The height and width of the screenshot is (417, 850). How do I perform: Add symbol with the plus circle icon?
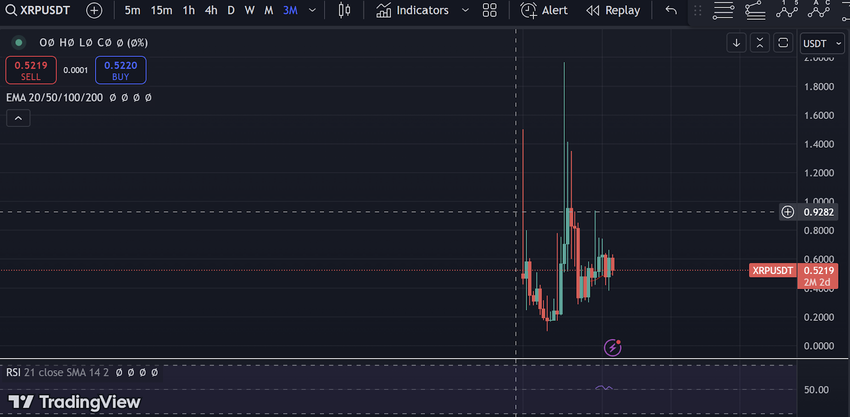click(94, 10)
